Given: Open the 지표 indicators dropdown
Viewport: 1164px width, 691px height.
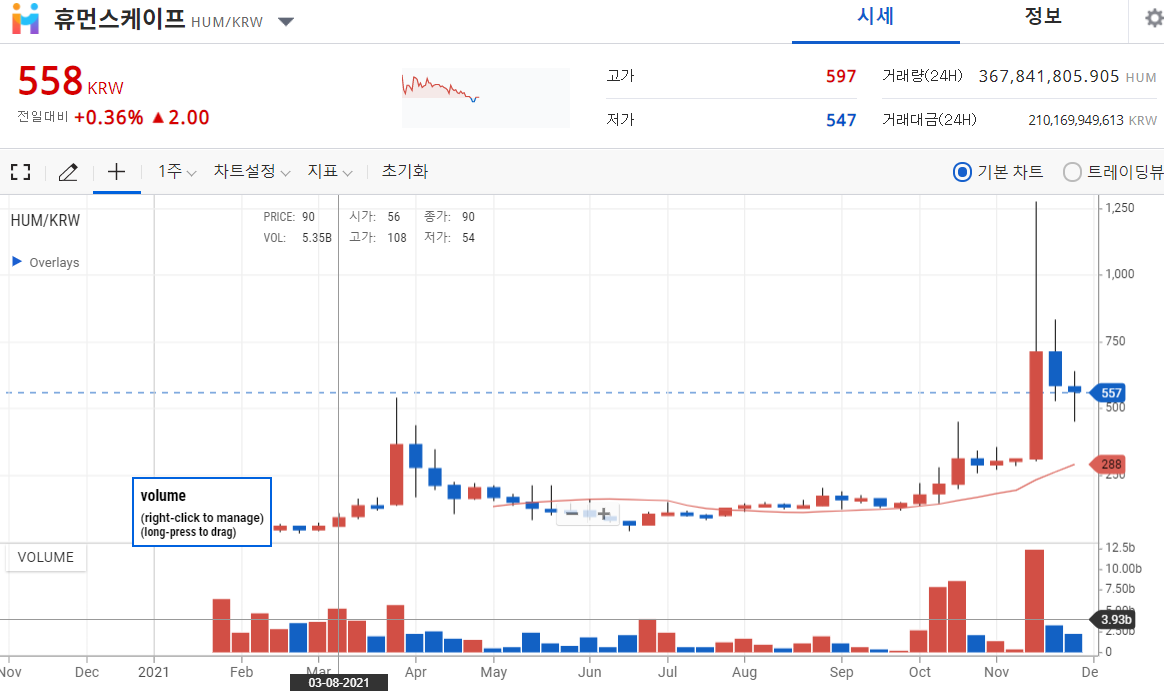Looking at the screenshot, I should (x=330, y=171).
